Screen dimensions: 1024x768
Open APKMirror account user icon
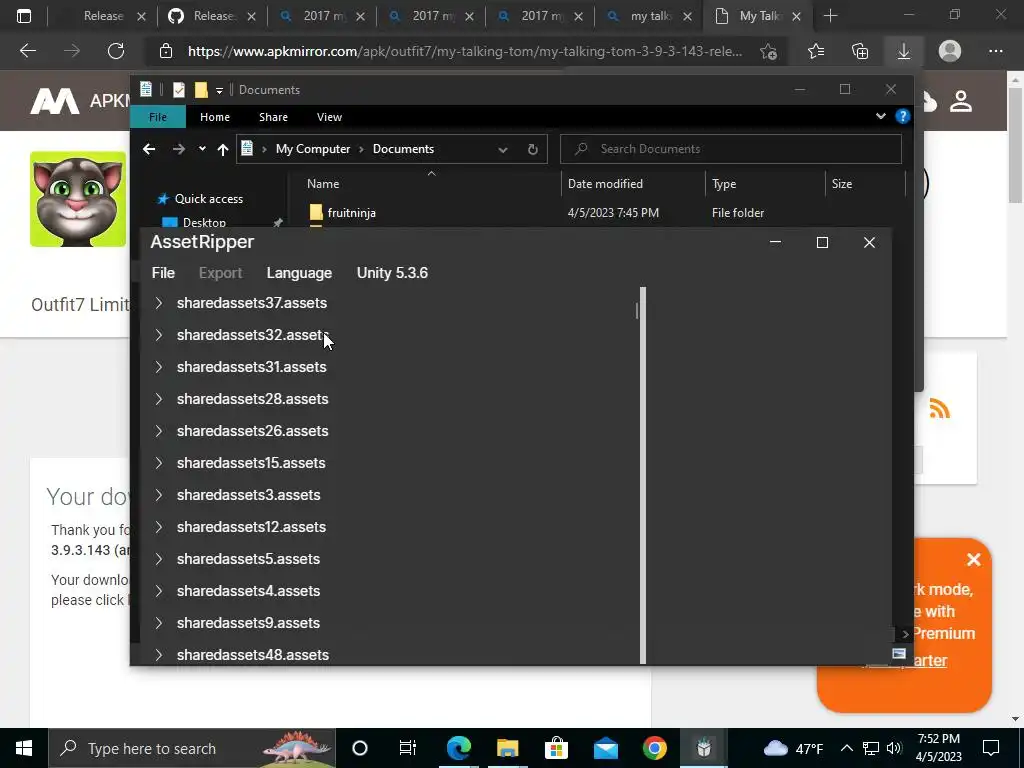click(x=961, y=101)
